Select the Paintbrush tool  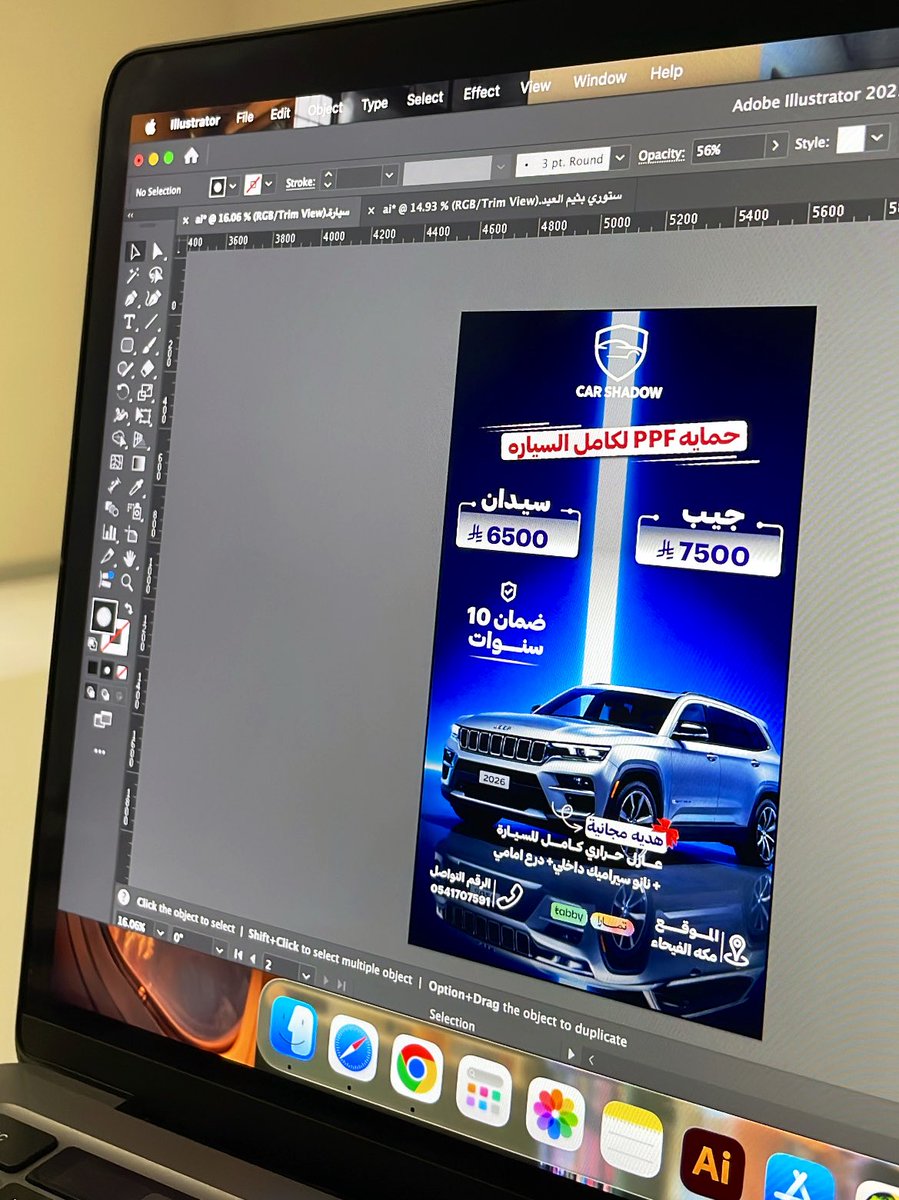150,346
